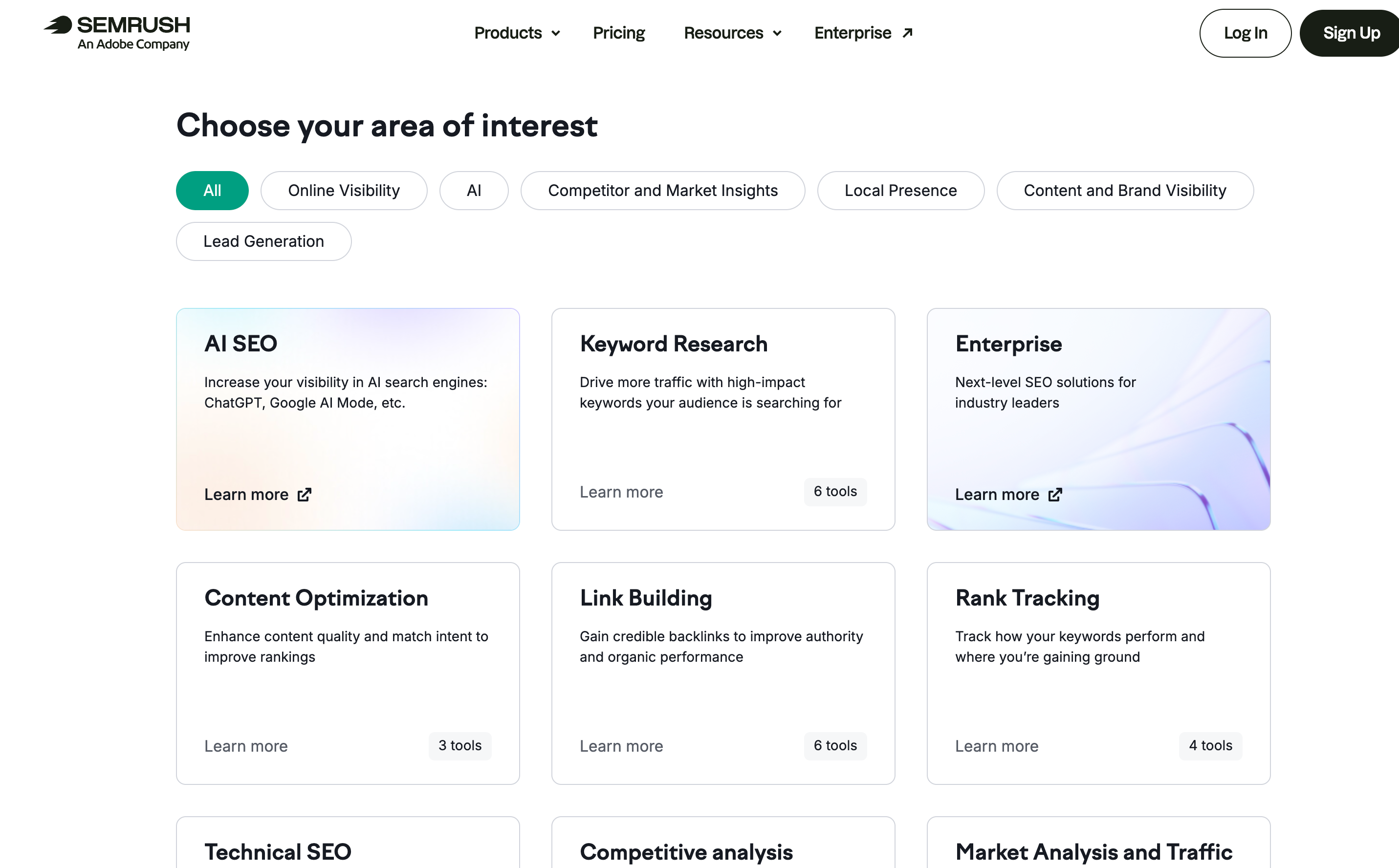The image size is (1399, 868).
Task: Click the 4 tools badge in Rank Tracking
Action: [1211, 746]
